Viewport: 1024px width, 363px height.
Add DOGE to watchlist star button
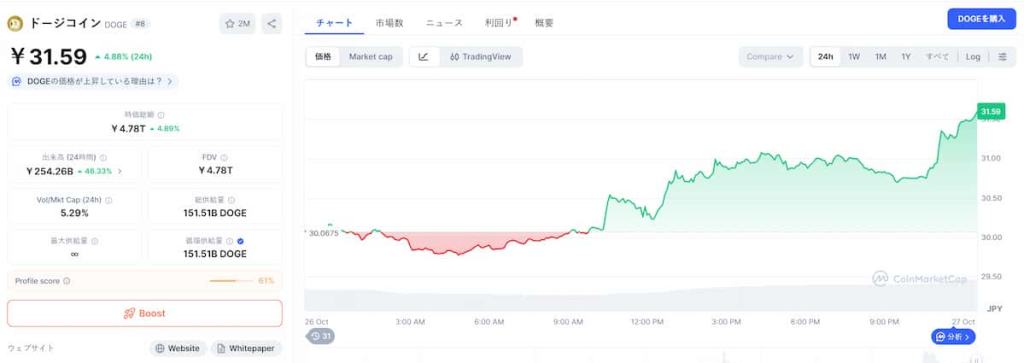click(x=237, y=24)
